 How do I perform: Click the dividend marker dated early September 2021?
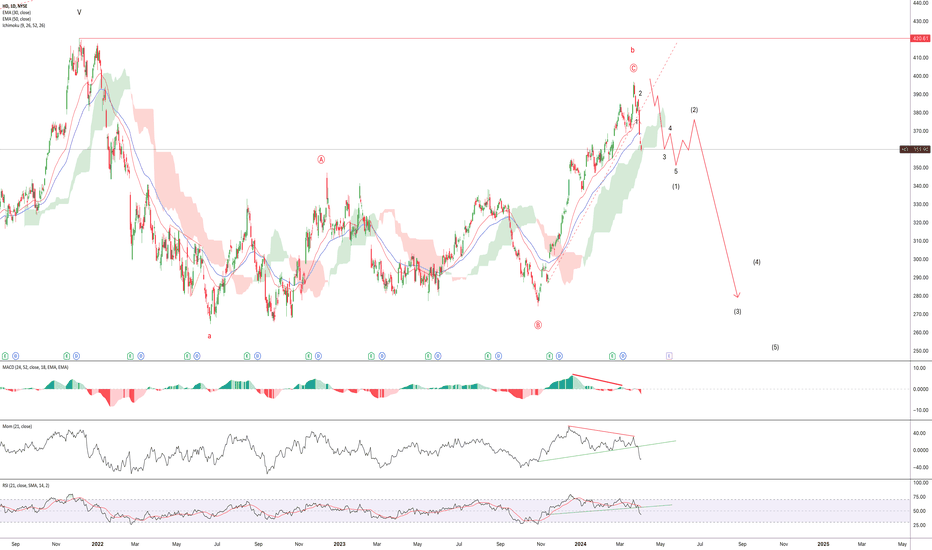tap(15, 356)
